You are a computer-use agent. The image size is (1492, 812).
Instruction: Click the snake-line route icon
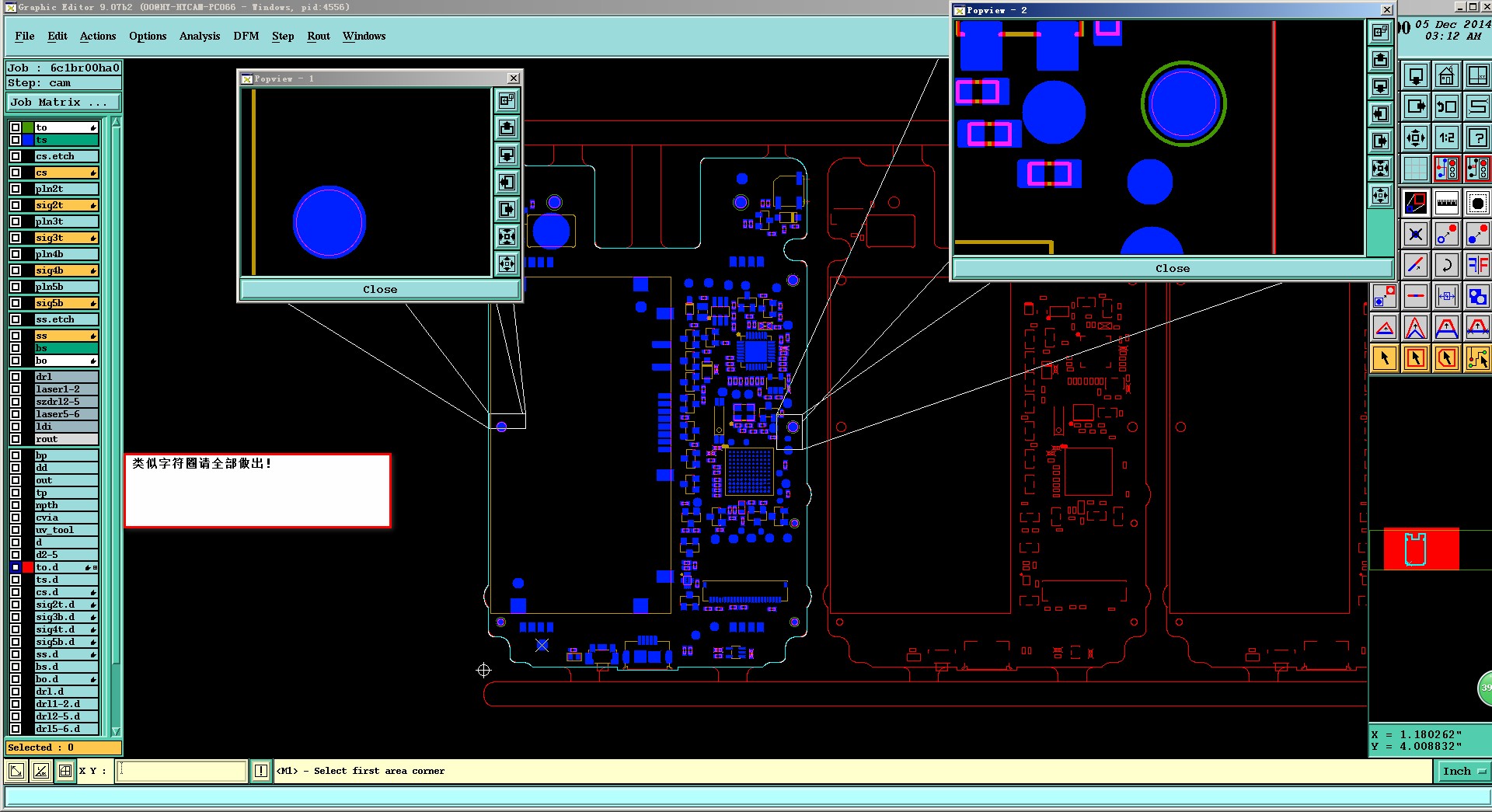(1476, 107)
